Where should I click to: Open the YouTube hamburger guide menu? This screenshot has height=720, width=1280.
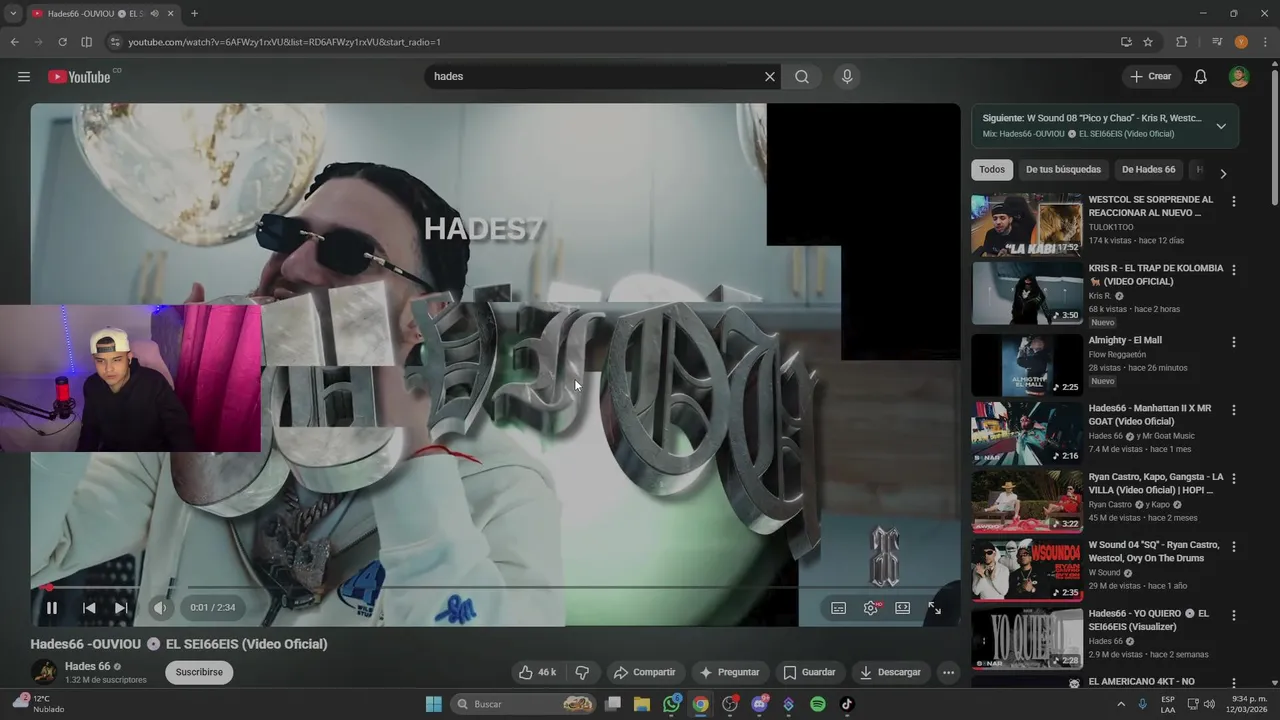pos(24,77)
